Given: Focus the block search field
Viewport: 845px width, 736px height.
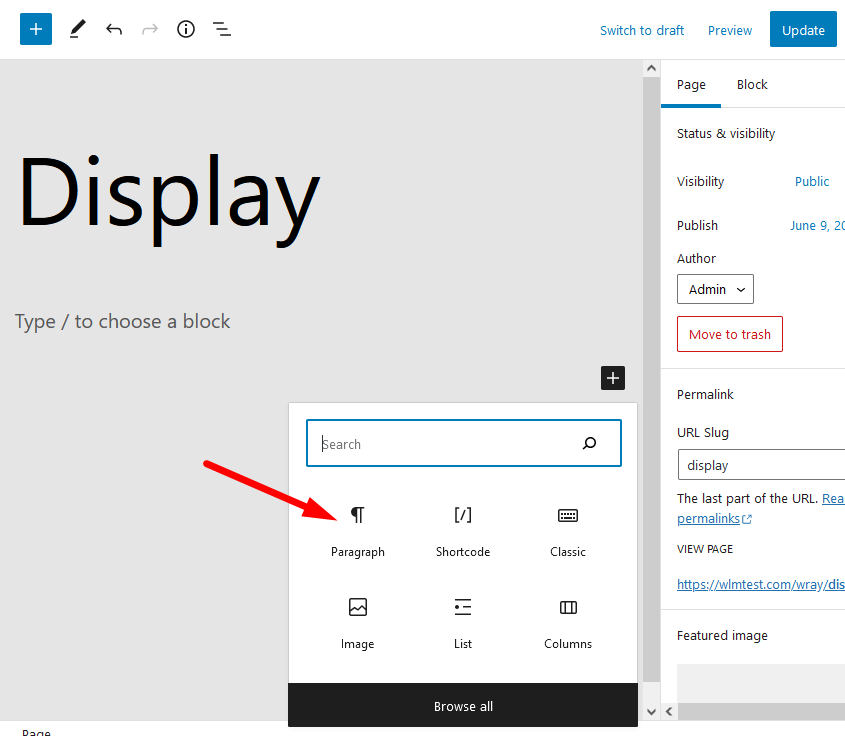Looking at the screenshot, I should coord(463,443).
